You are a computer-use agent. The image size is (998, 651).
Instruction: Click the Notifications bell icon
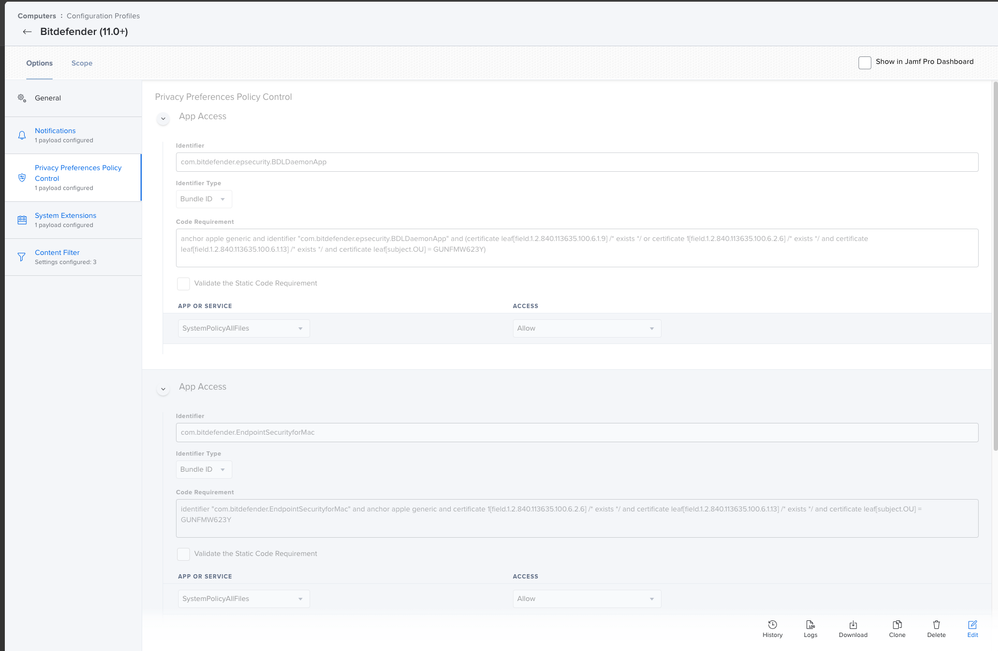click(x=22, y=135)
